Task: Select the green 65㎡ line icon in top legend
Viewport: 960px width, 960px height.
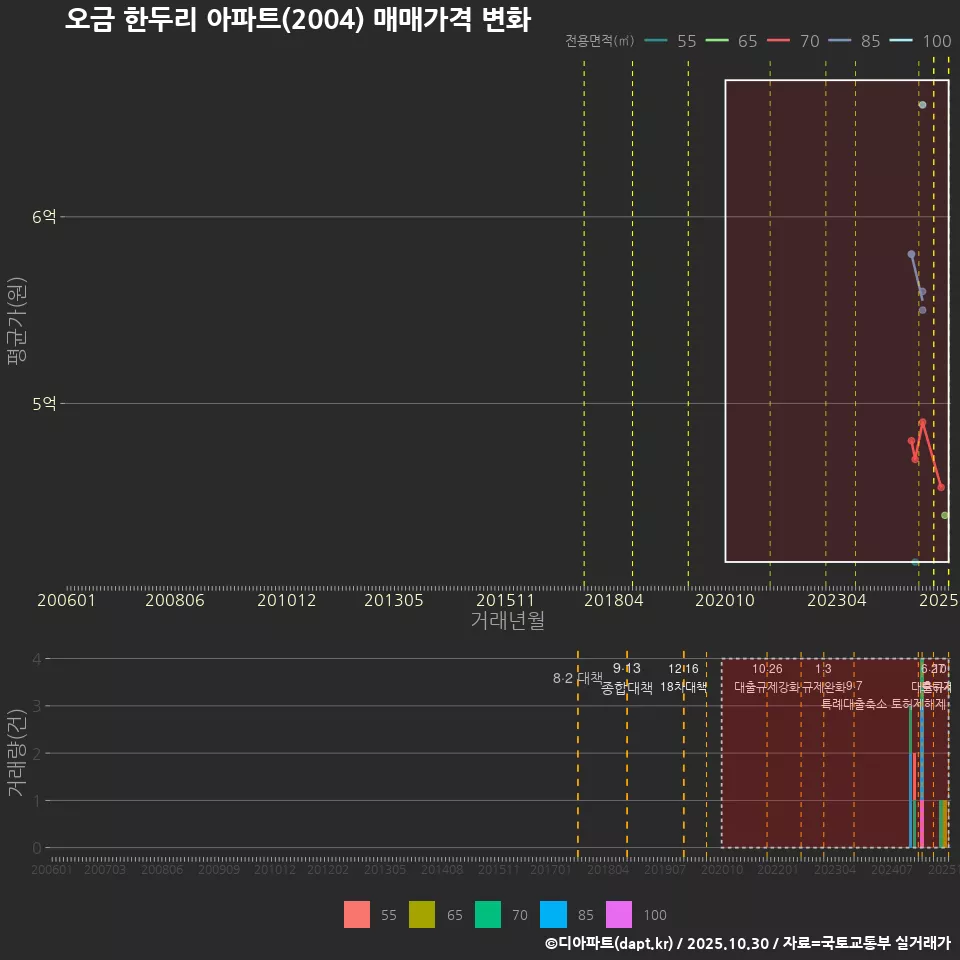Action: (715, 42)
